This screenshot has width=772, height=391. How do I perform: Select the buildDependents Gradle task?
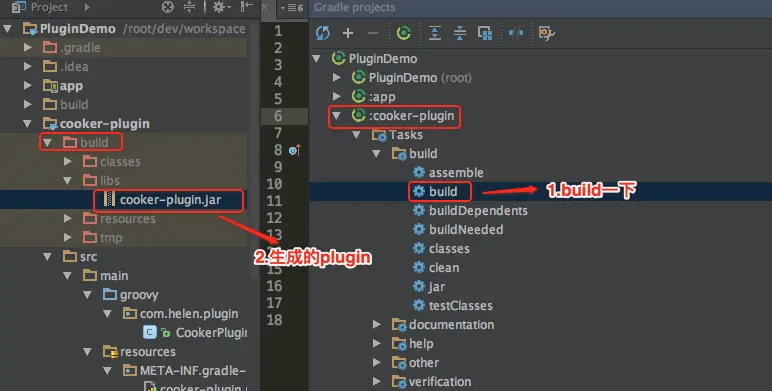click(x=478, y=211)
